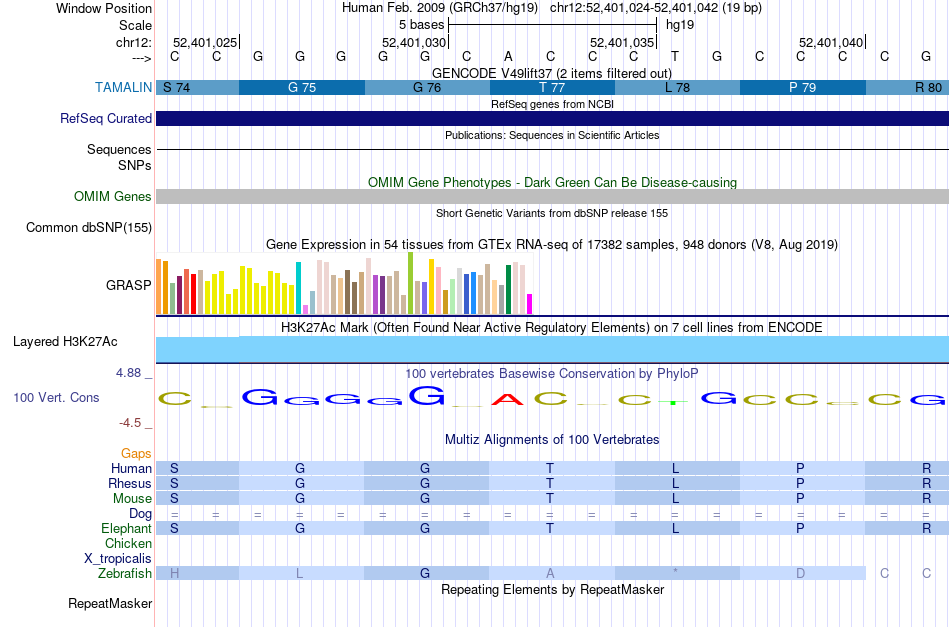Open the OMIM Gene Phenotypes title
This screenshot has height=627, width=950.
coord(552,182)
